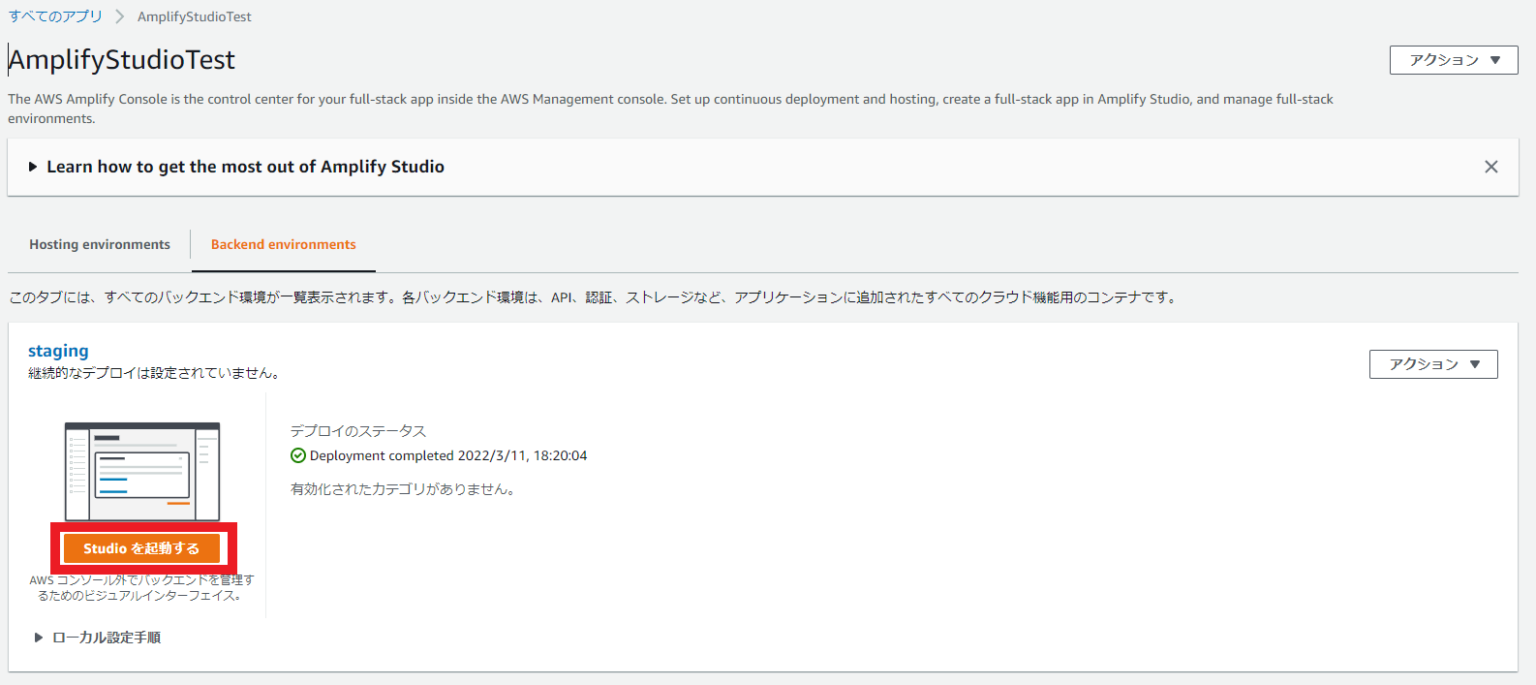Select the Backend environments tab
The height and width of the screenshot is (685, 1536).
pos(283,244)
